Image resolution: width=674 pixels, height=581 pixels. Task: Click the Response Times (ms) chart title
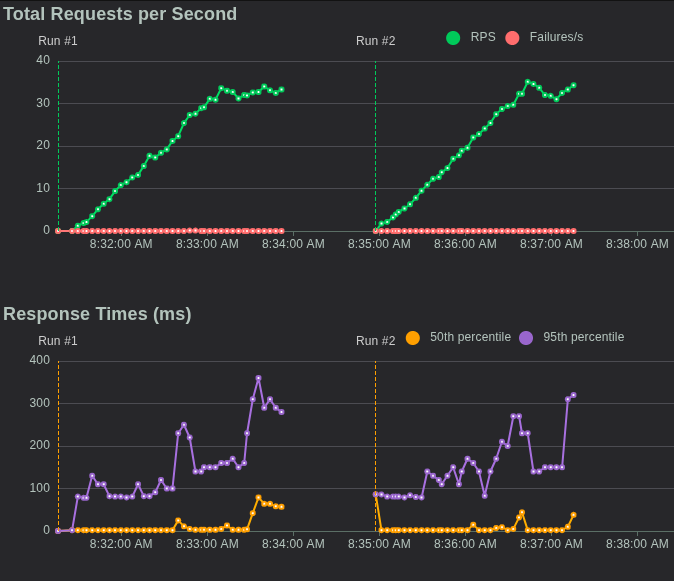(x=97, y=314)
